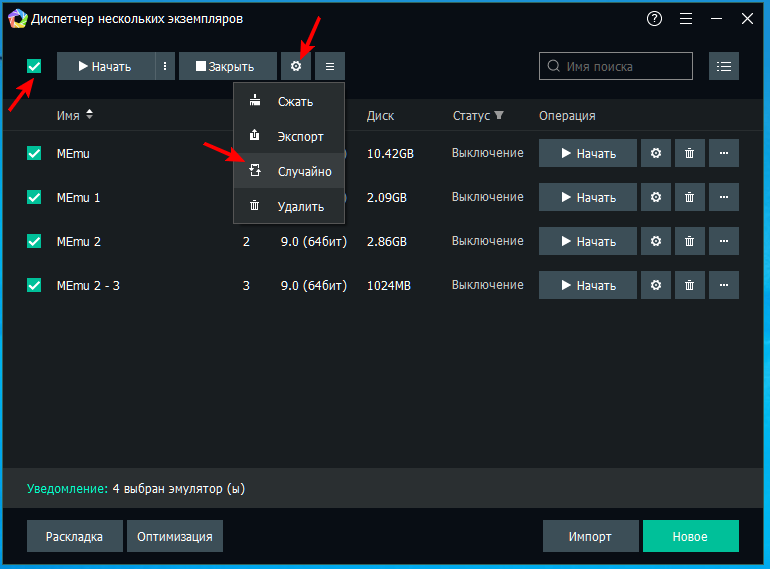Screen dimensions: 770x569
Task: Sort instances by Имя column arrows
Action: point(89,114)
